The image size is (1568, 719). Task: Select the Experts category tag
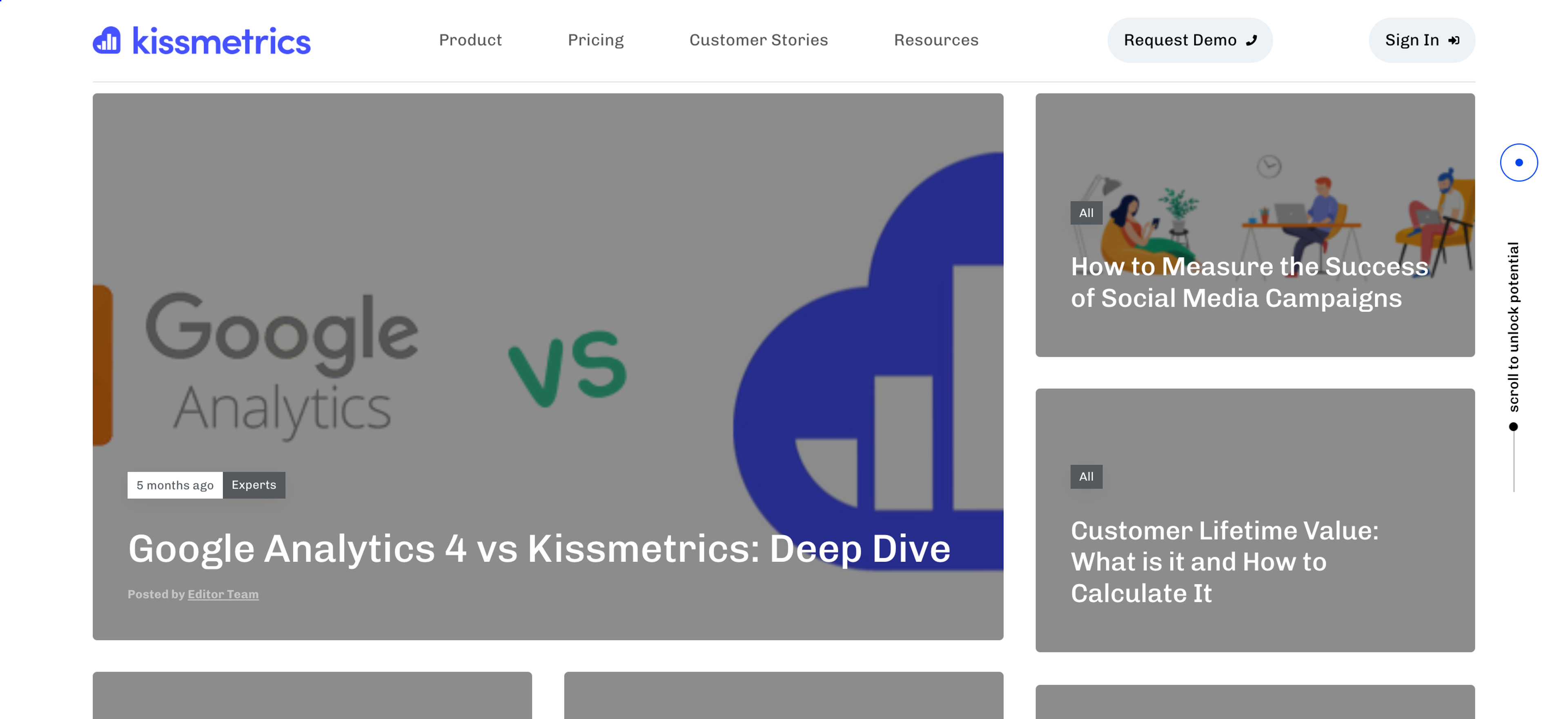(254, 485)
